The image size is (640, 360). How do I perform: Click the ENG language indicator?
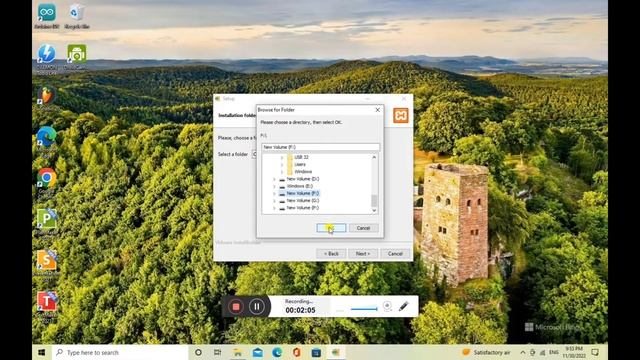coord(554,352)
